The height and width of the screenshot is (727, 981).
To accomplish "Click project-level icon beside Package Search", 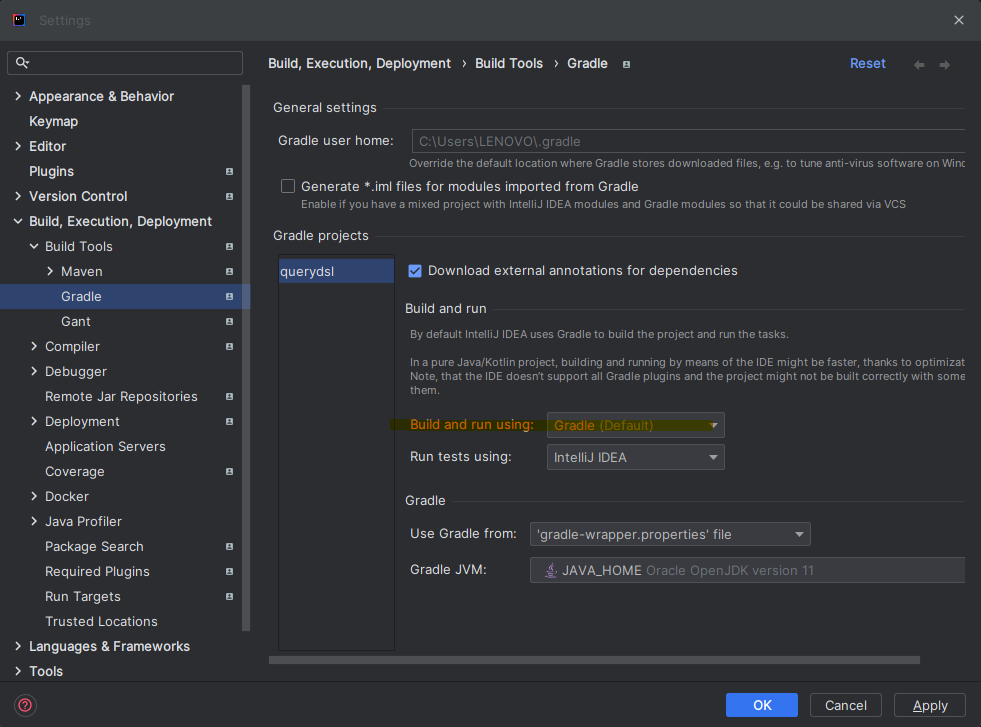I will point(230,547).
